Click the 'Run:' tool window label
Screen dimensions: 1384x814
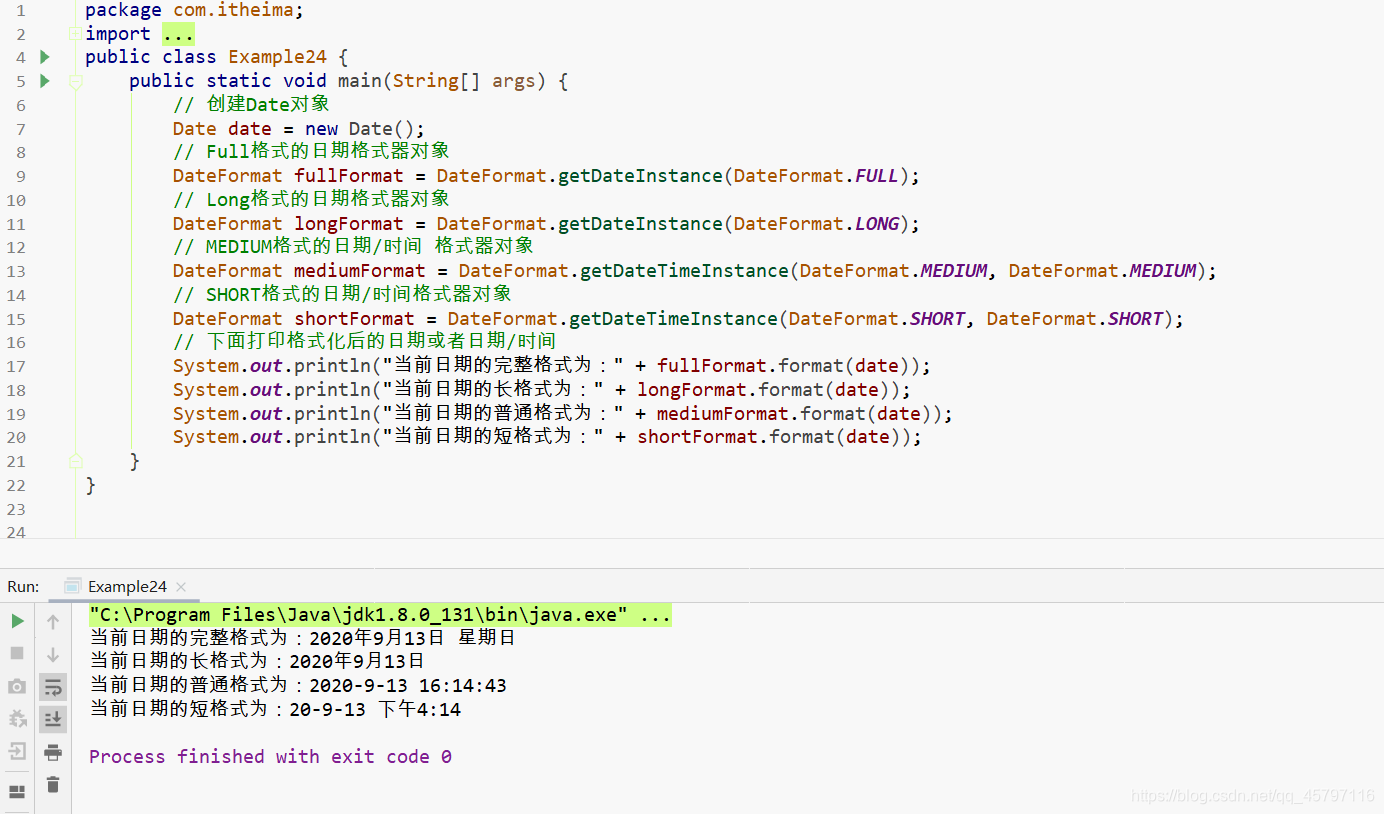[23, 587]
